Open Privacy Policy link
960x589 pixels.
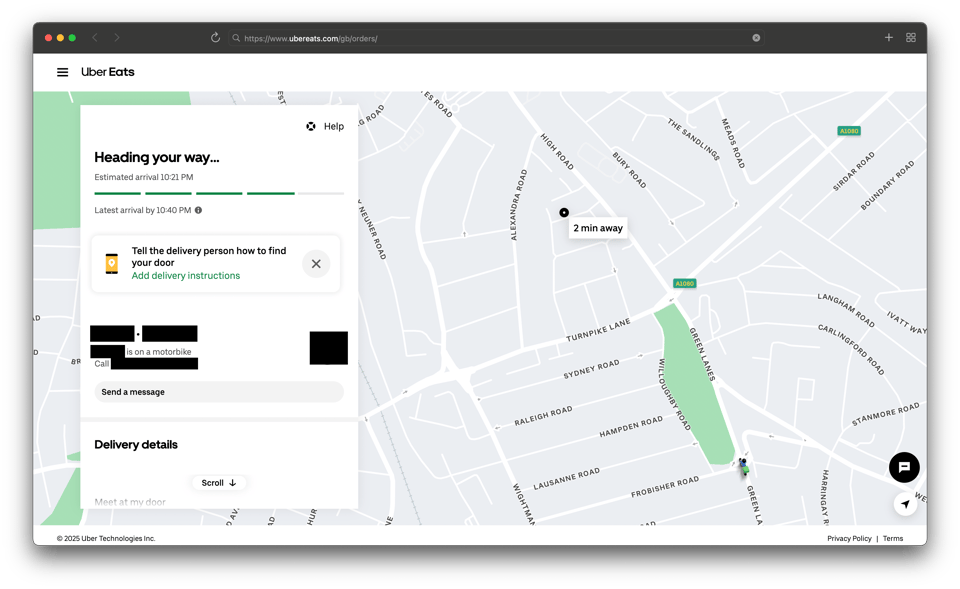point(849,538)
